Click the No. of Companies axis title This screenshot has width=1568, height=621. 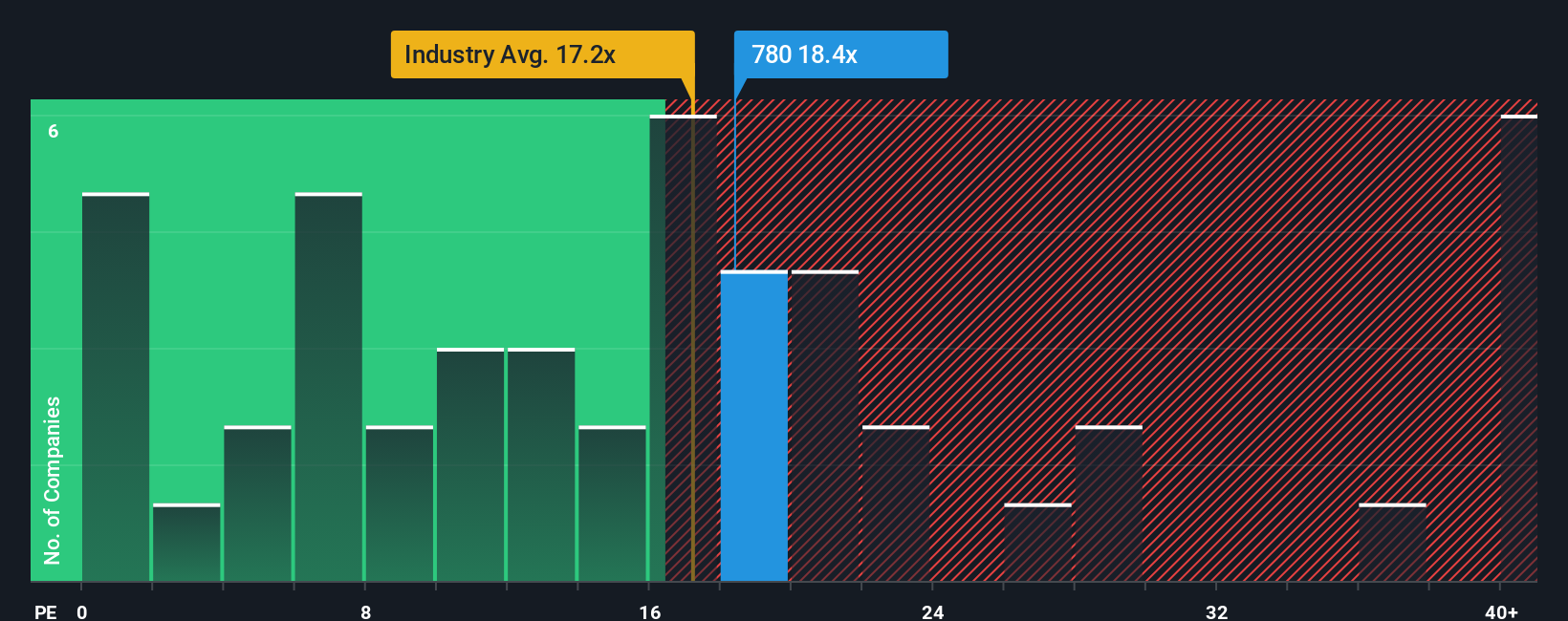[x=53, y=481]
